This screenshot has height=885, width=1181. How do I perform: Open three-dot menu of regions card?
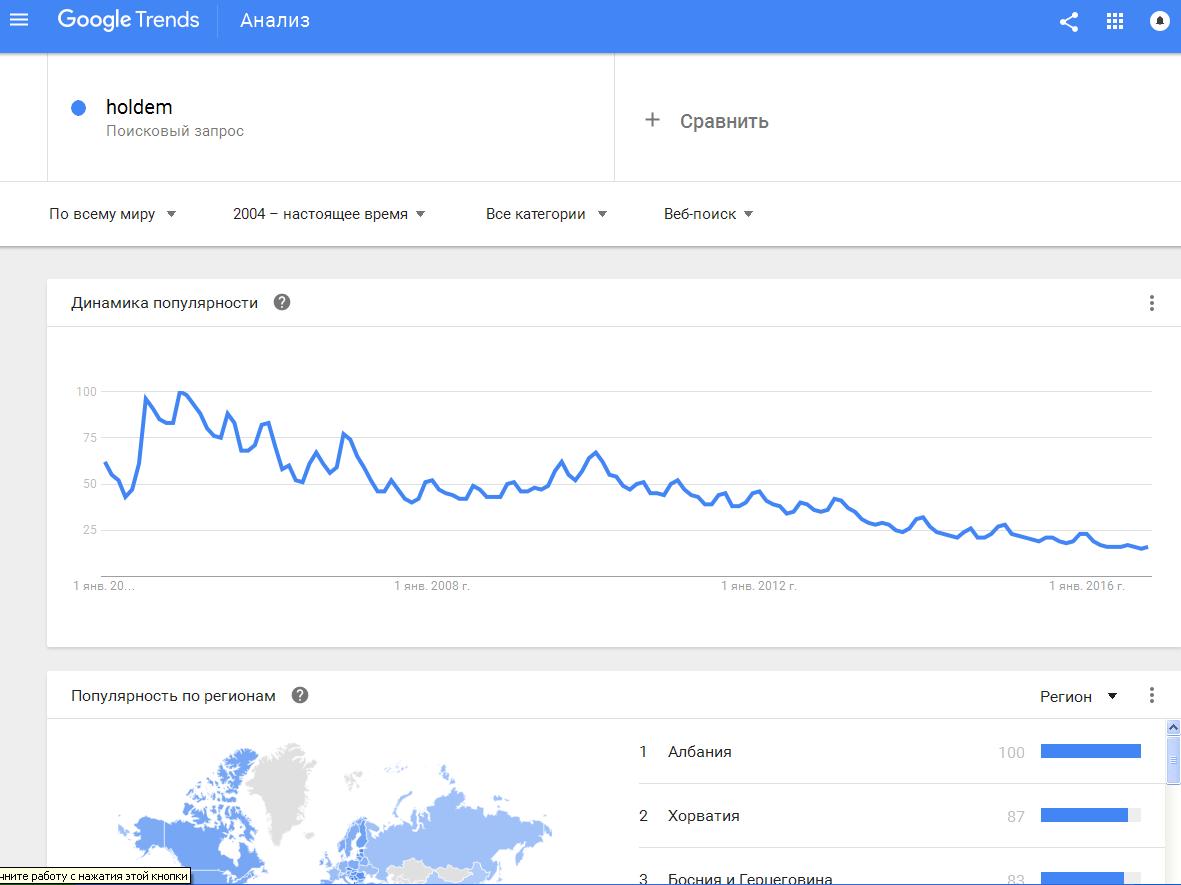pyautogui.click(x=1152, y=695)
